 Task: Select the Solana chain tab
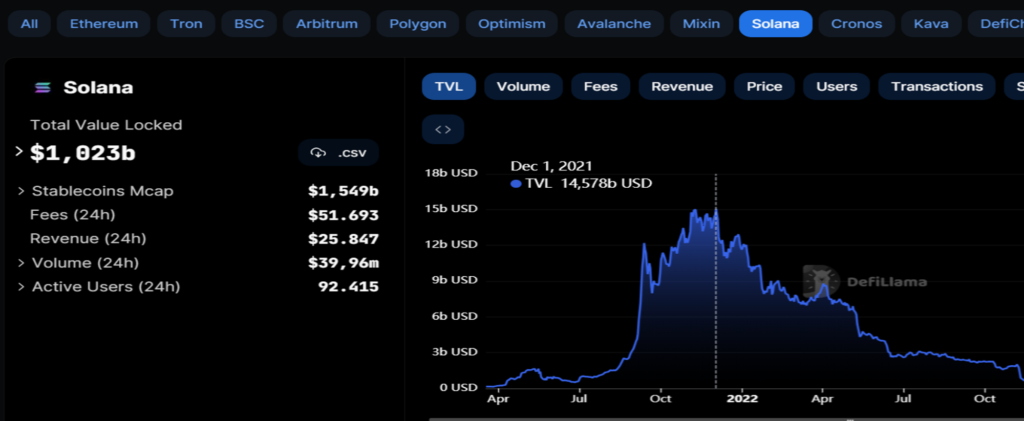775,24
